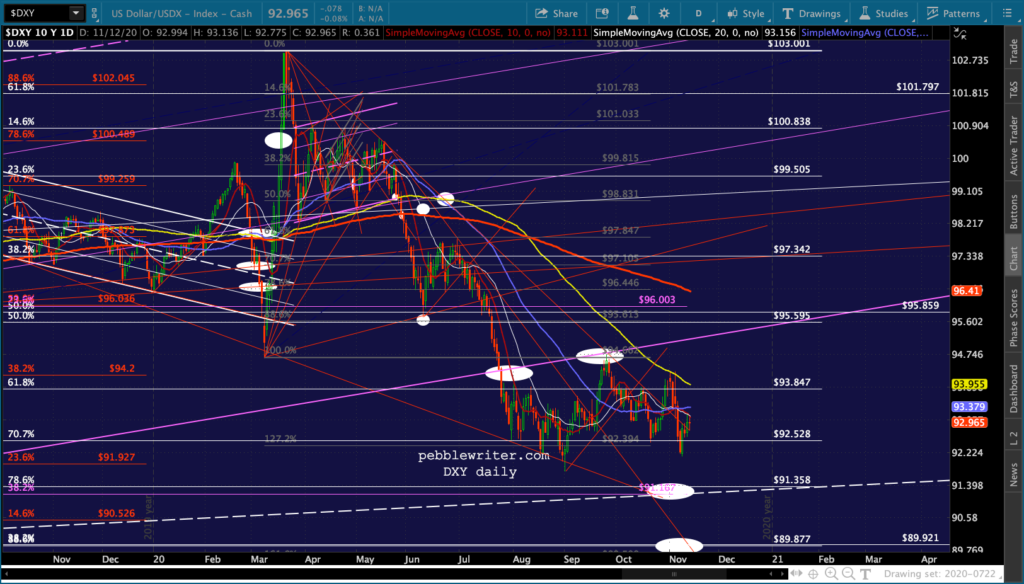Open the Edit Studies flask icon
Screen dimensions: 1024x584
633,13
